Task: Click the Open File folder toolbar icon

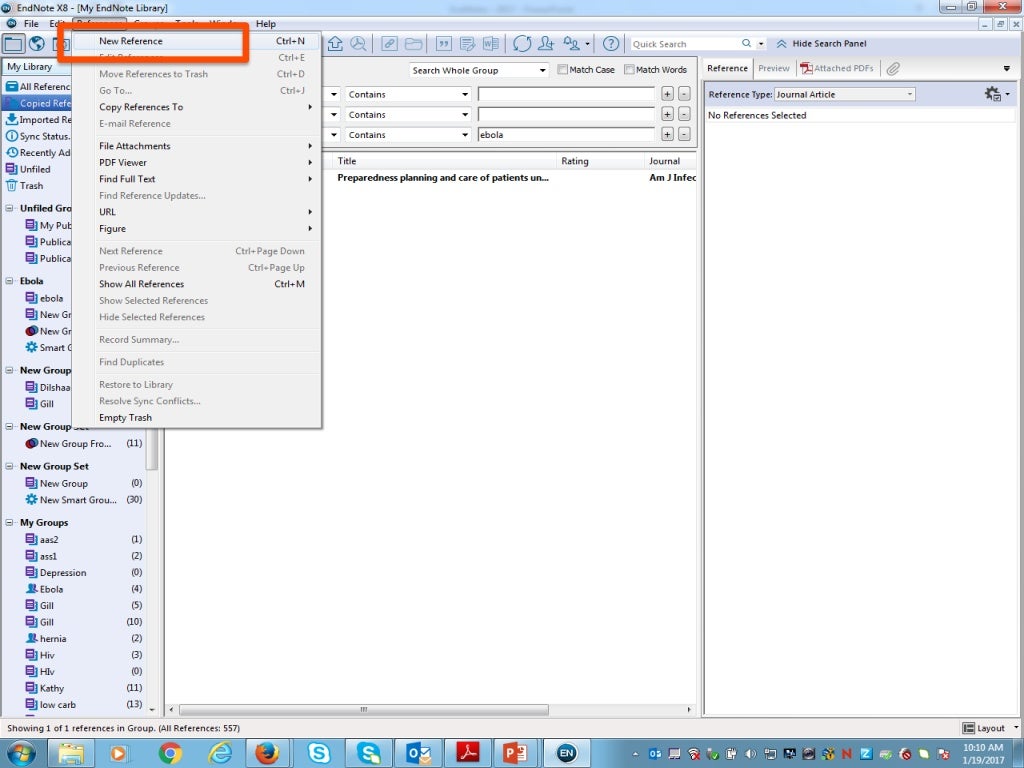Action: click(413, 44)
